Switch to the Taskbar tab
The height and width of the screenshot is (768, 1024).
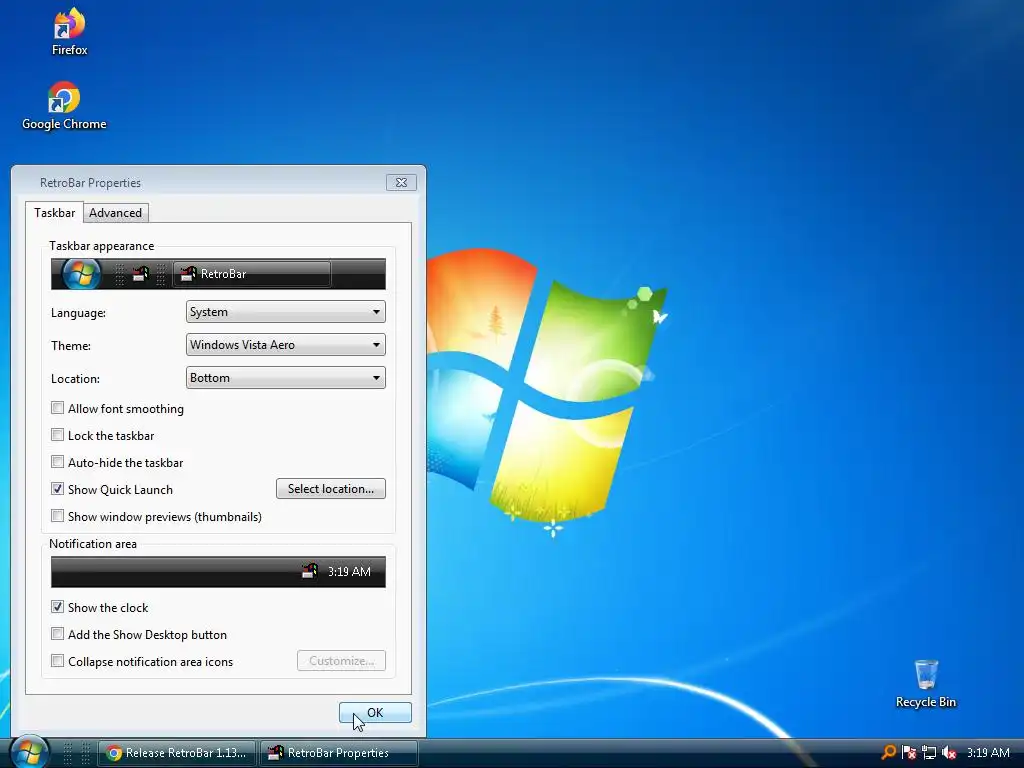click(x=55, y=212)
